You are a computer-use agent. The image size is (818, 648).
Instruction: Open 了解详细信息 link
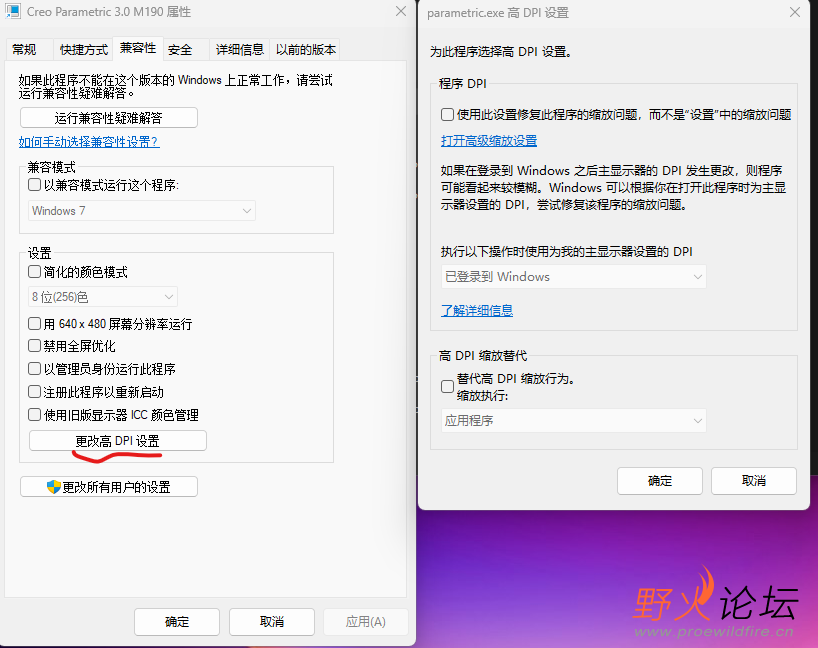(477, 310)
